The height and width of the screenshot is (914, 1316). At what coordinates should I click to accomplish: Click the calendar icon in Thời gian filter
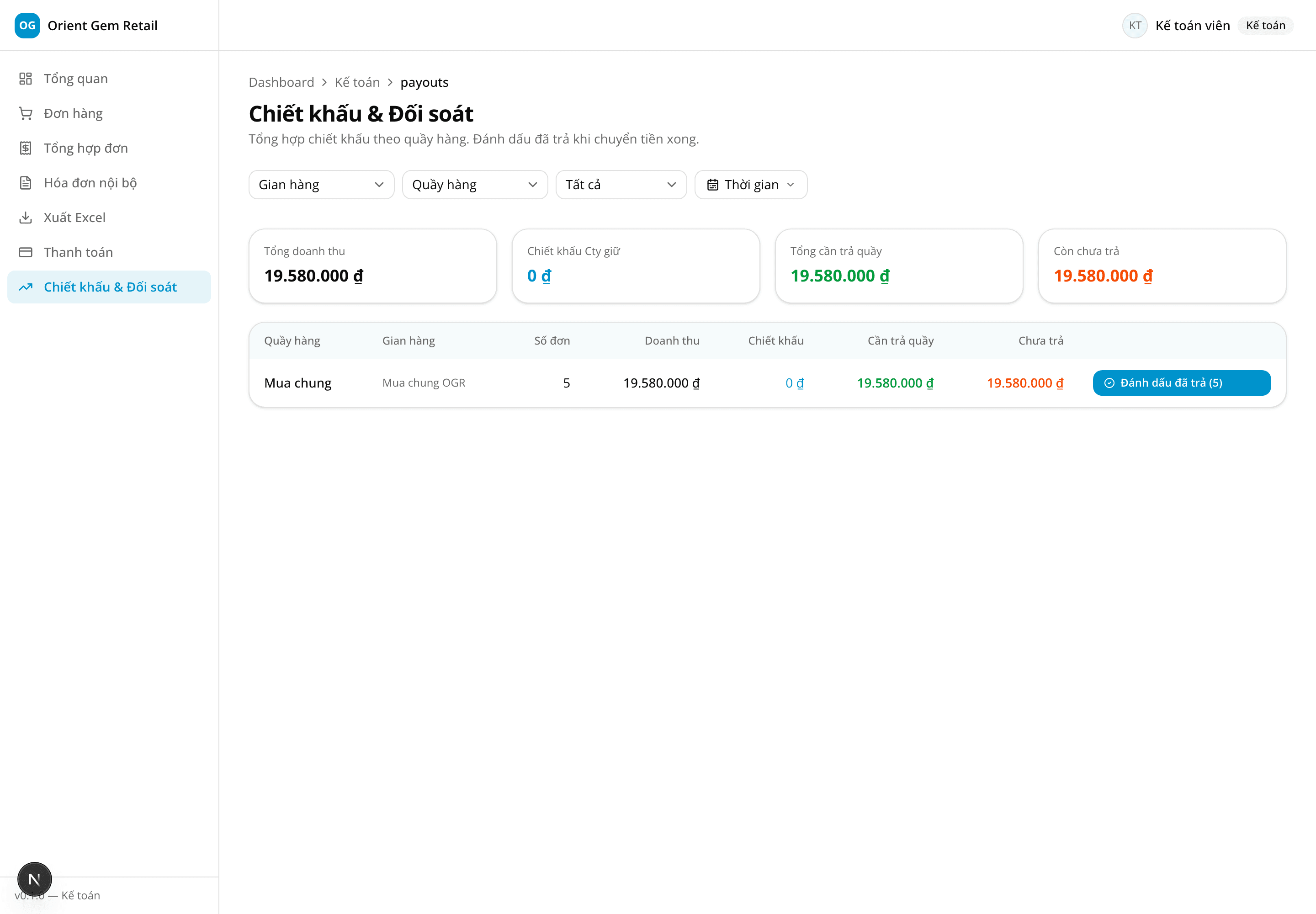pos(712,185)
